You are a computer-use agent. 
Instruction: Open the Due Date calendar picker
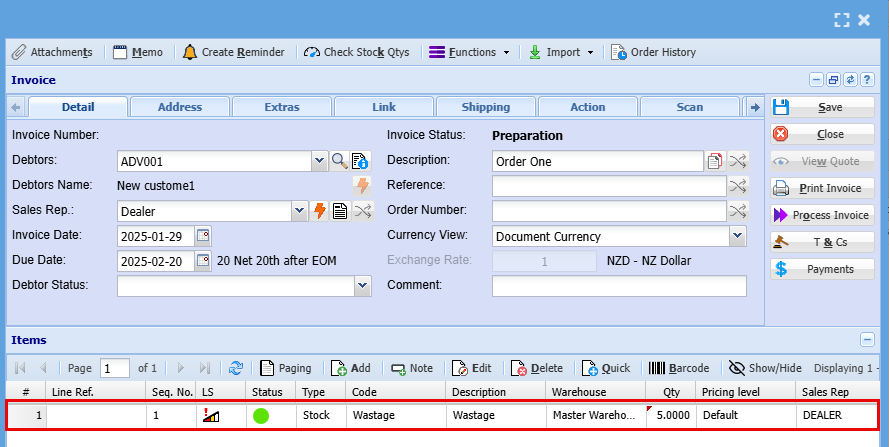click(203, 260)
